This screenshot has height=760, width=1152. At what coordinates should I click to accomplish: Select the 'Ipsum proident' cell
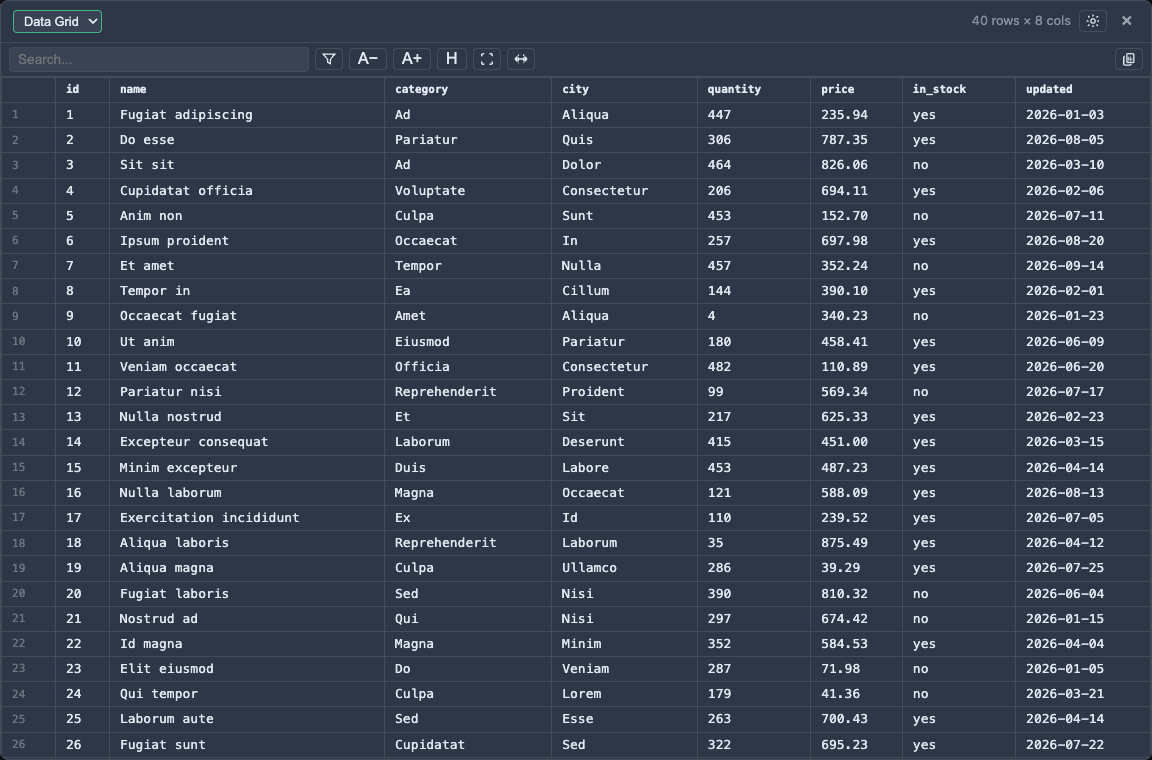pyautogui.click(x=247, y=240)
